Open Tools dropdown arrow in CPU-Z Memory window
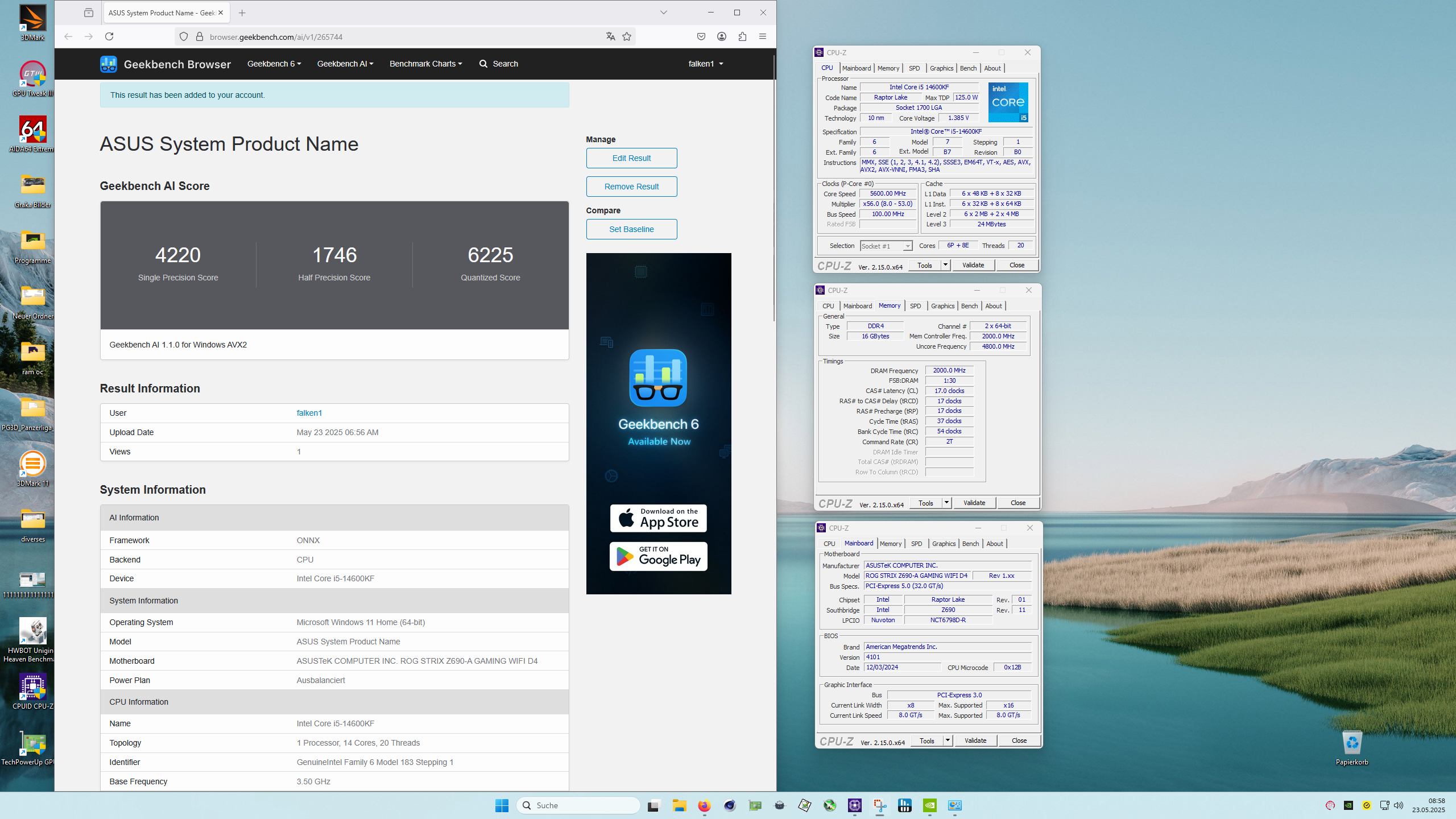The width and height of the screenshot is (1456, 819). click(946, 503)
